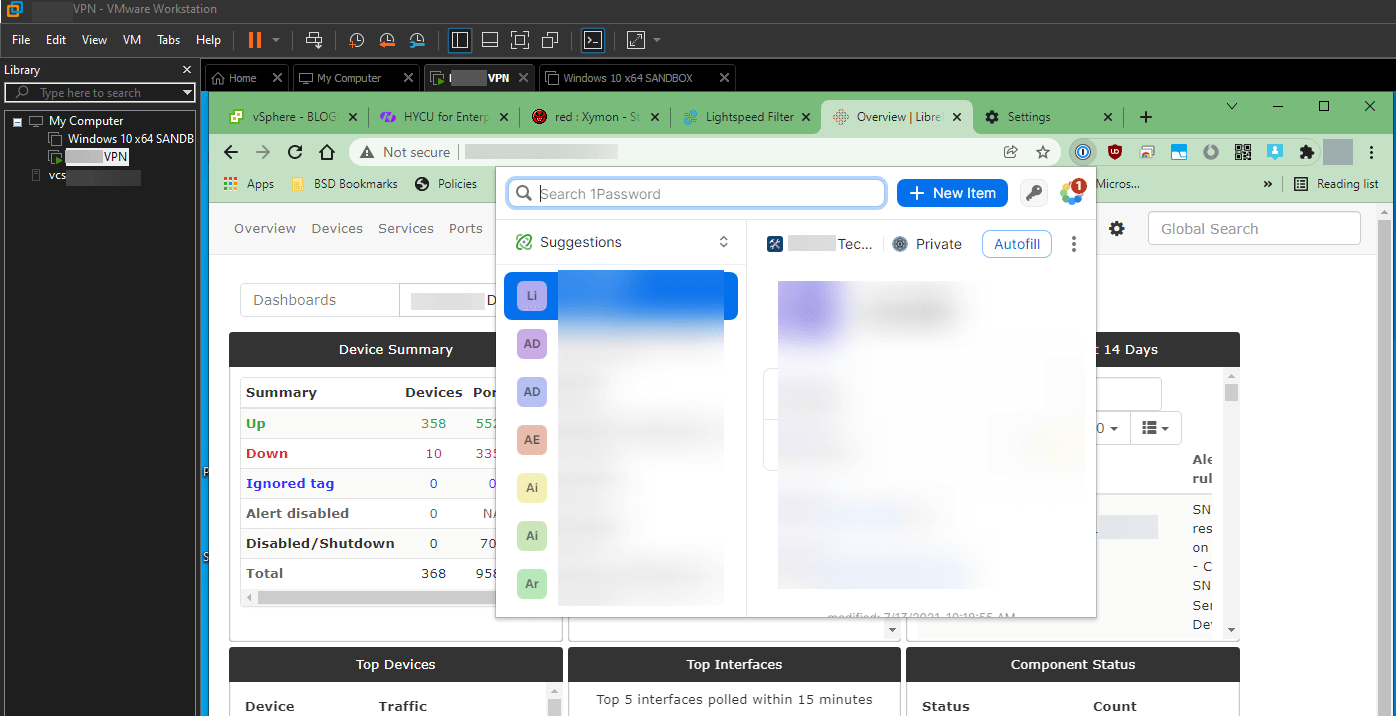Take a snapshot with the clock-plus icon
This screenshot has width=1396, height=716.
(x=356, y=40)
